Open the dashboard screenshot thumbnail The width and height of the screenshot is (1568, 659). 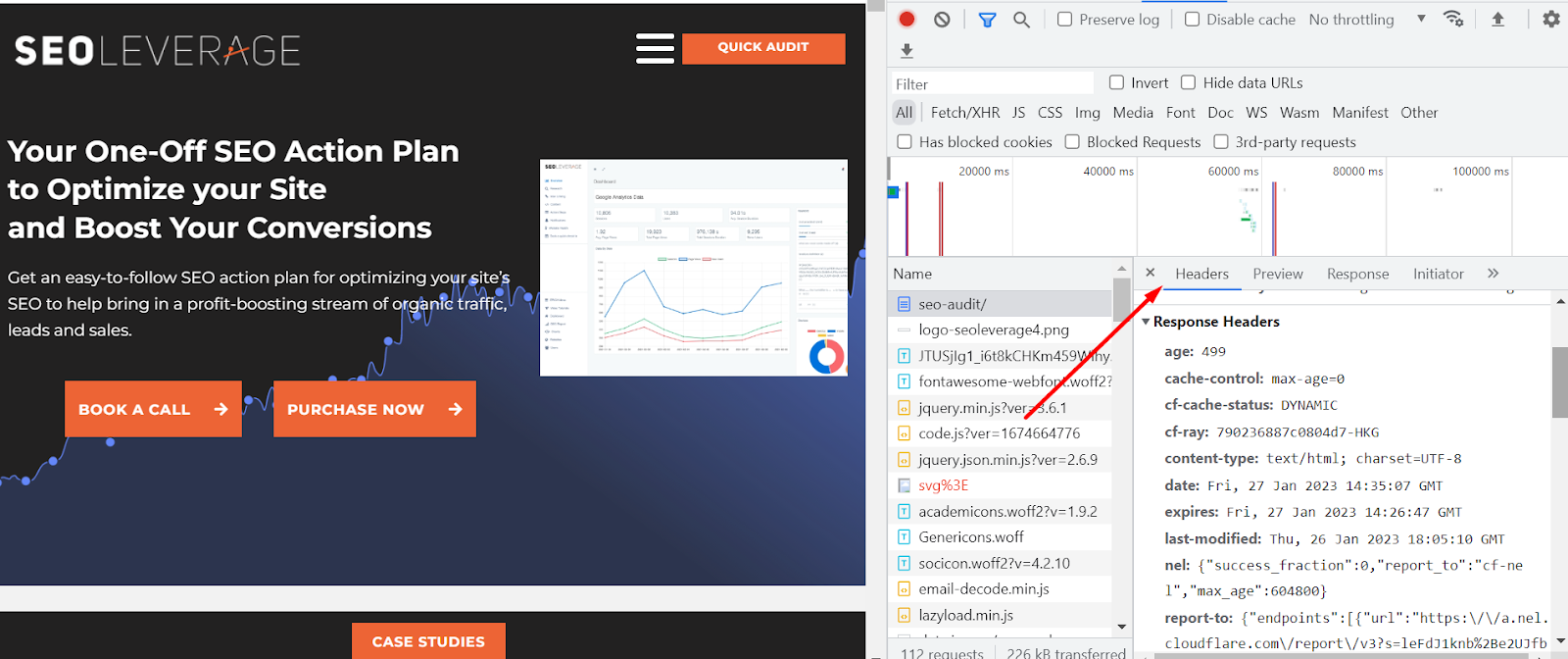[x=694, y=268]
